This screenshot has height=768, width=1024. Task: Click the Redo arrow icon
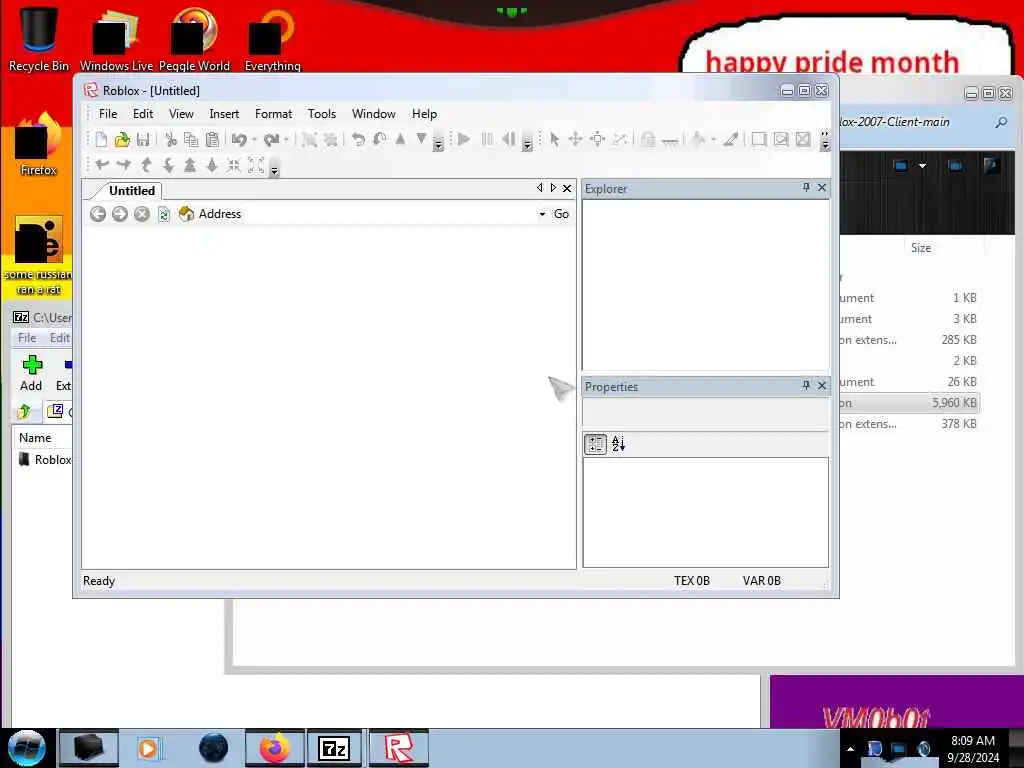[272, 139]
